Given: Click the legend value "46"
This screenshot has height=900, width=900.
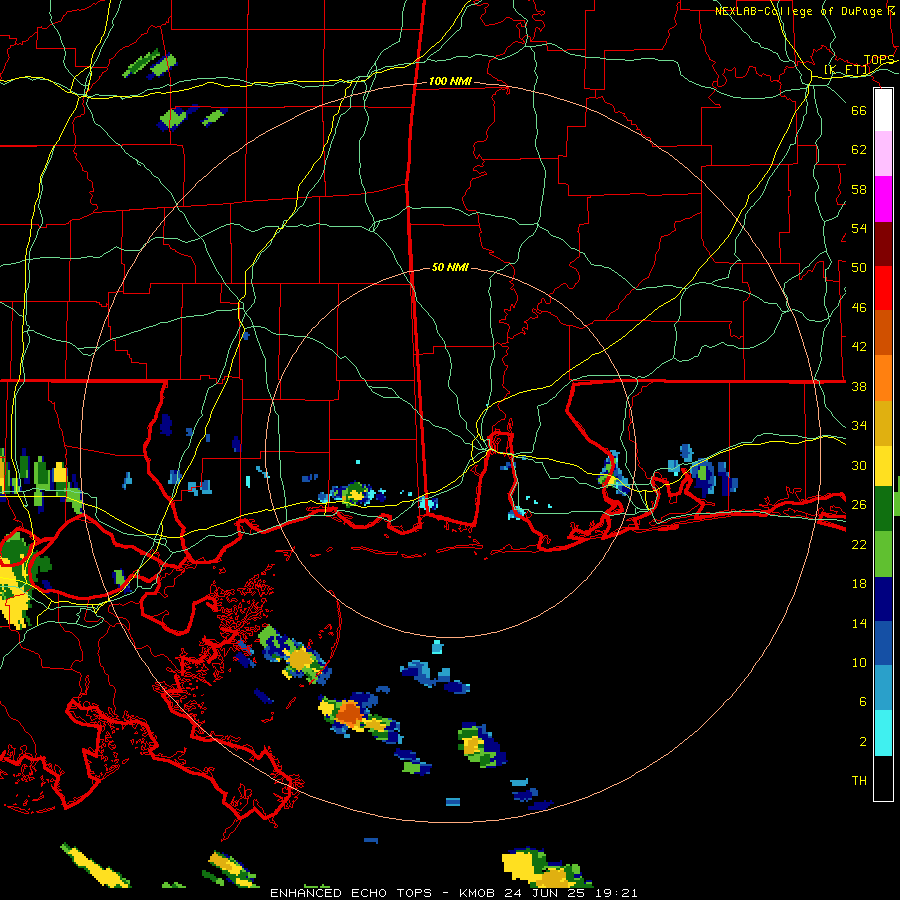Looking at the screenshot, I should click(859, 307).
